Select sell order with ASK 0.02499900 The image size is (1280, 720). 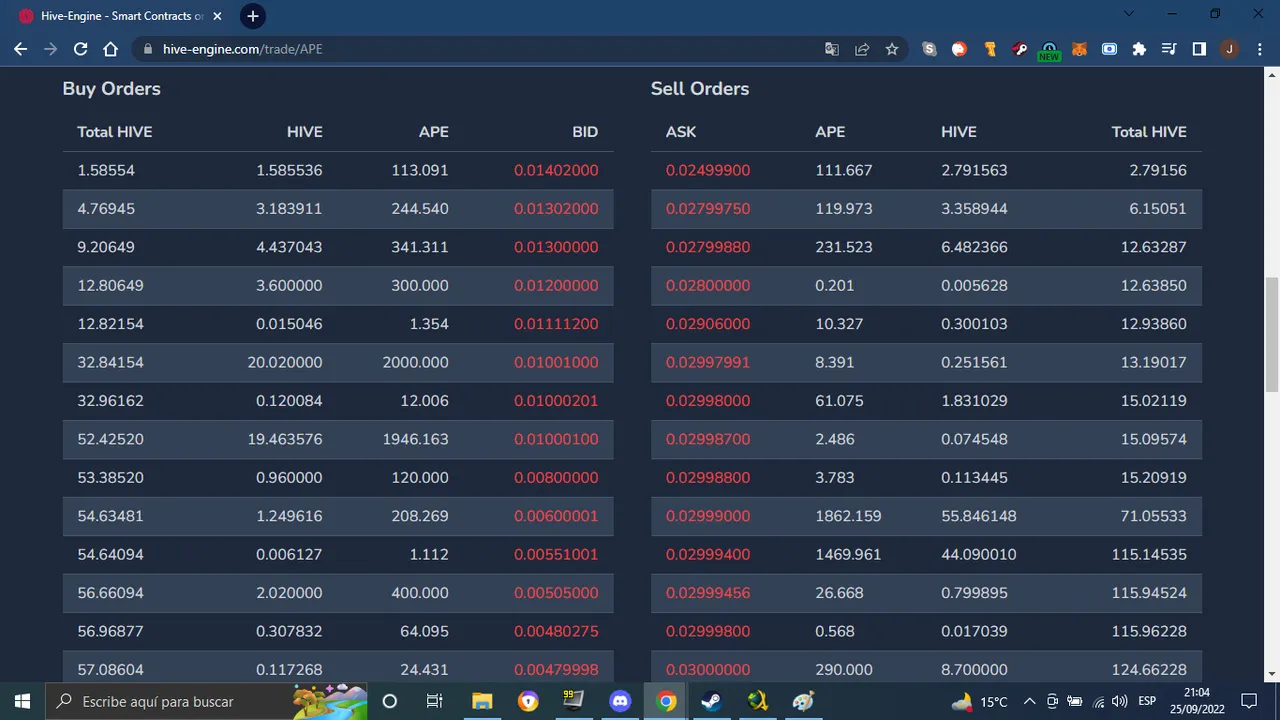pos(926,170)
